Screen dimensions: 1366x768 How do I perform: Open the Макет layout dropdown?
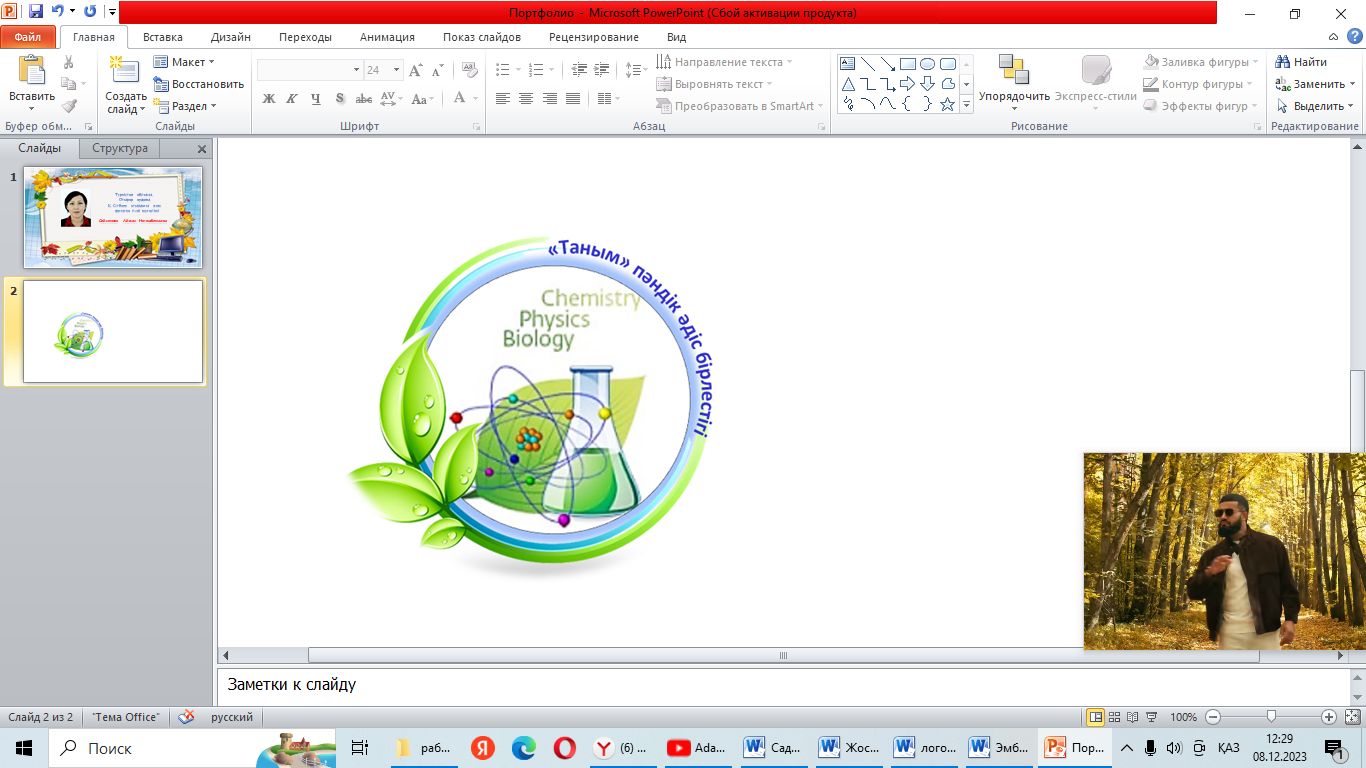click(x=185, y=62)
